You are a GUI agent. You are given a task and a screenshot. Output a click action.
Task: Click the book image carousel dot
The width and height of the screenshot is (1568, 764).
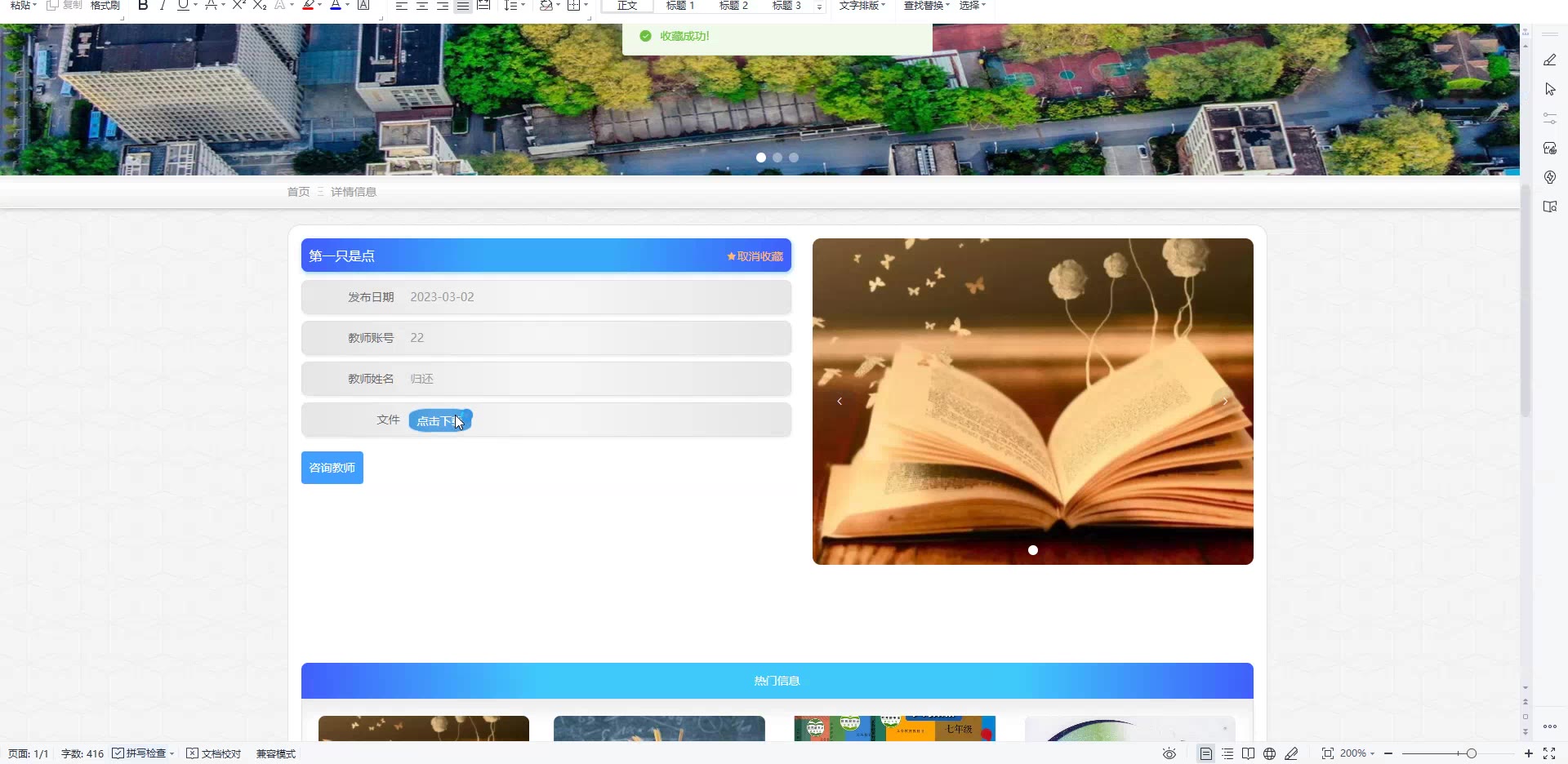pyautogui.click(x=1033, y=550)
